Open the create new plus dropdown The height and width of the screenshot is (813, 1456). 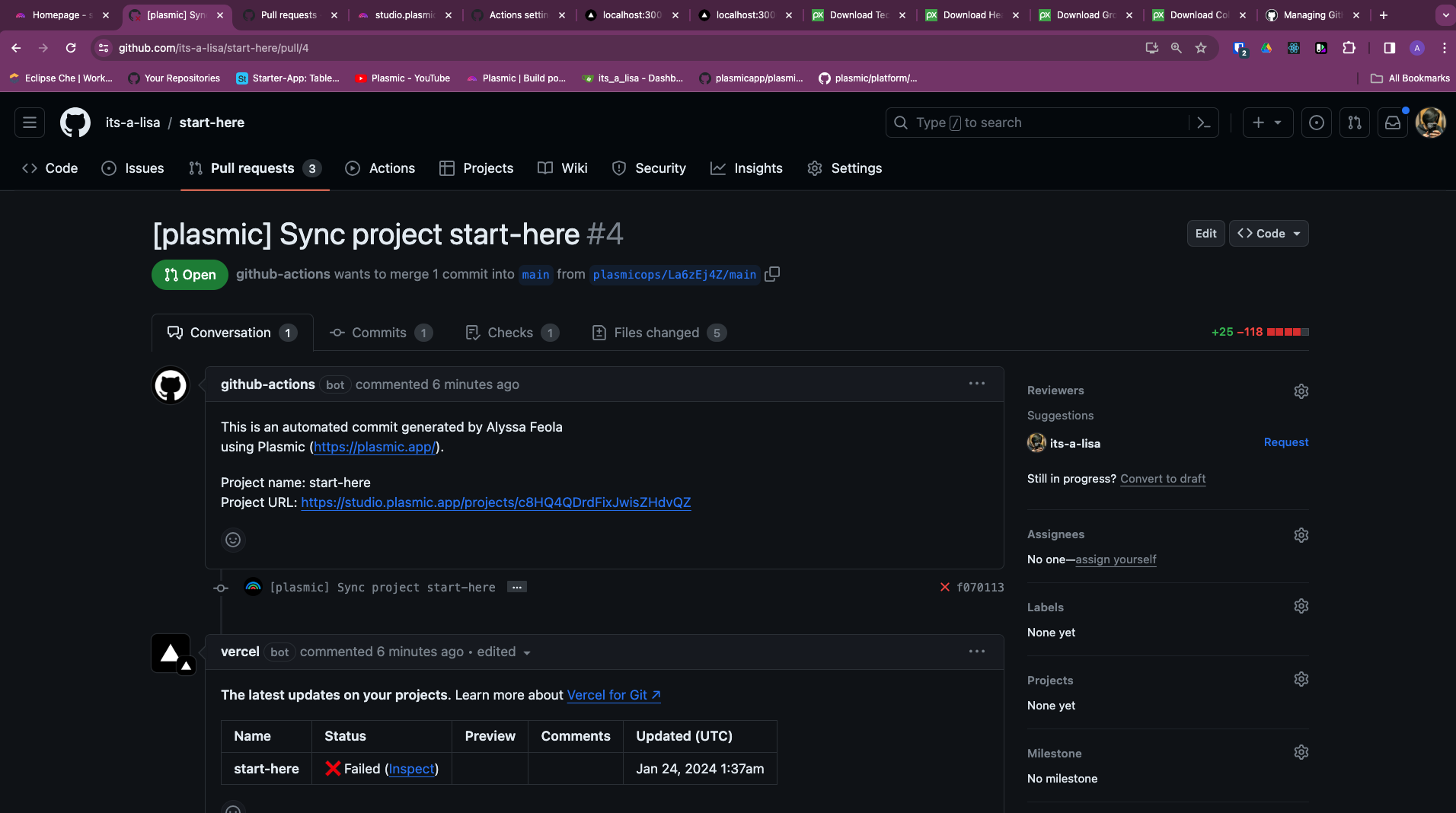(1267, 123)
